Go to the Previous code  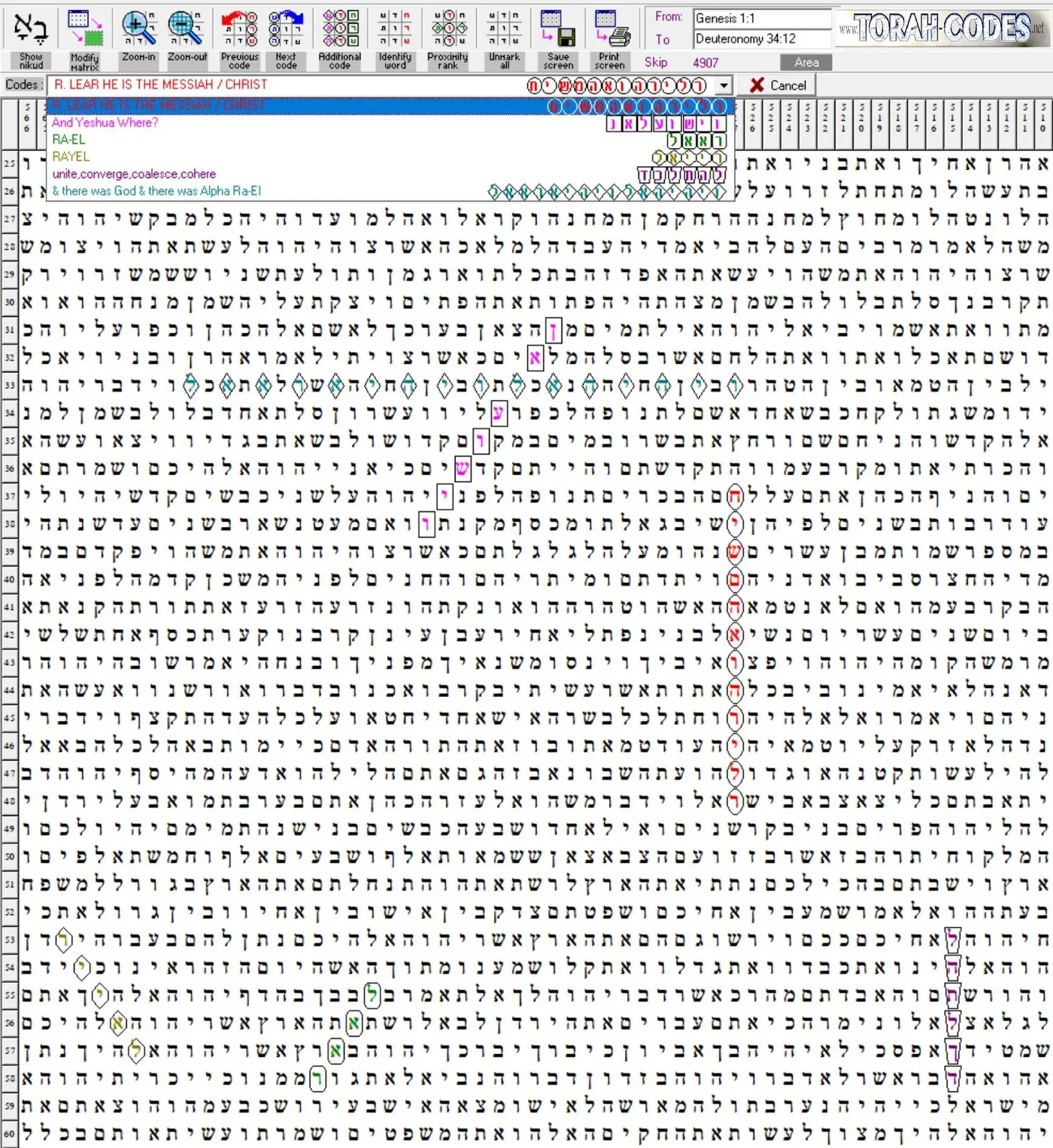click(x=239, y=40)
